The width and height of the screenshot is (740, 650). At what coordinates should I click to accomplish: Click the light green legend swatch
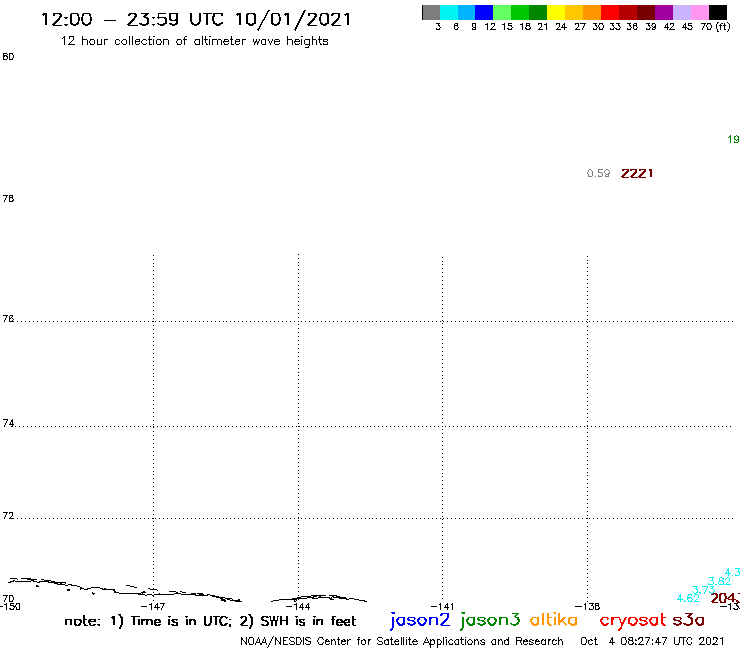502,12
